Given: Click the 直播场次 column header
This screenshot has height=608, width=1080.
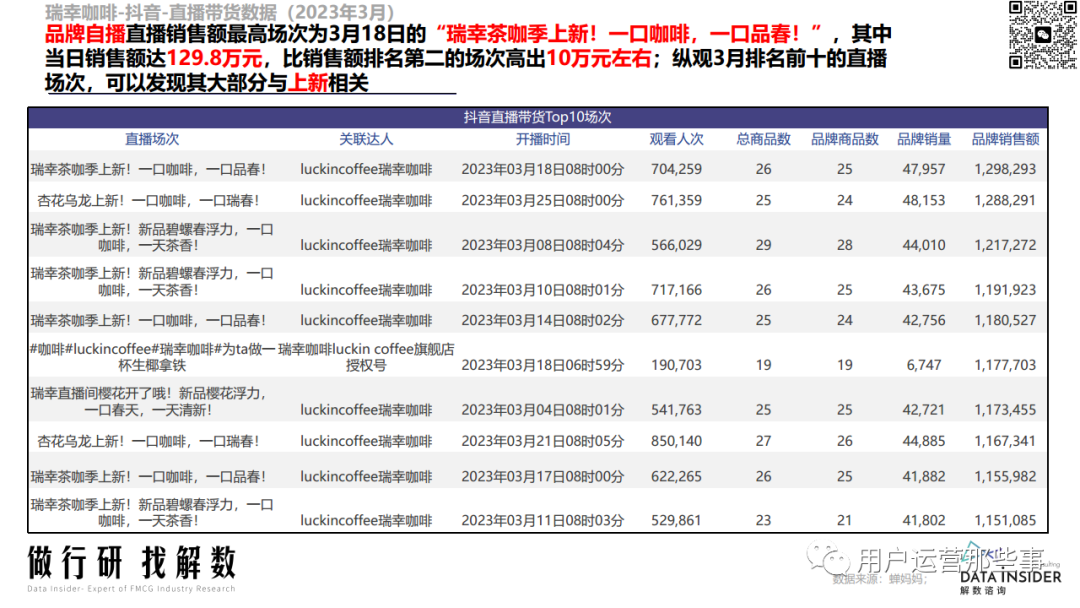Looking at the screenshot, I should (152, 139).
